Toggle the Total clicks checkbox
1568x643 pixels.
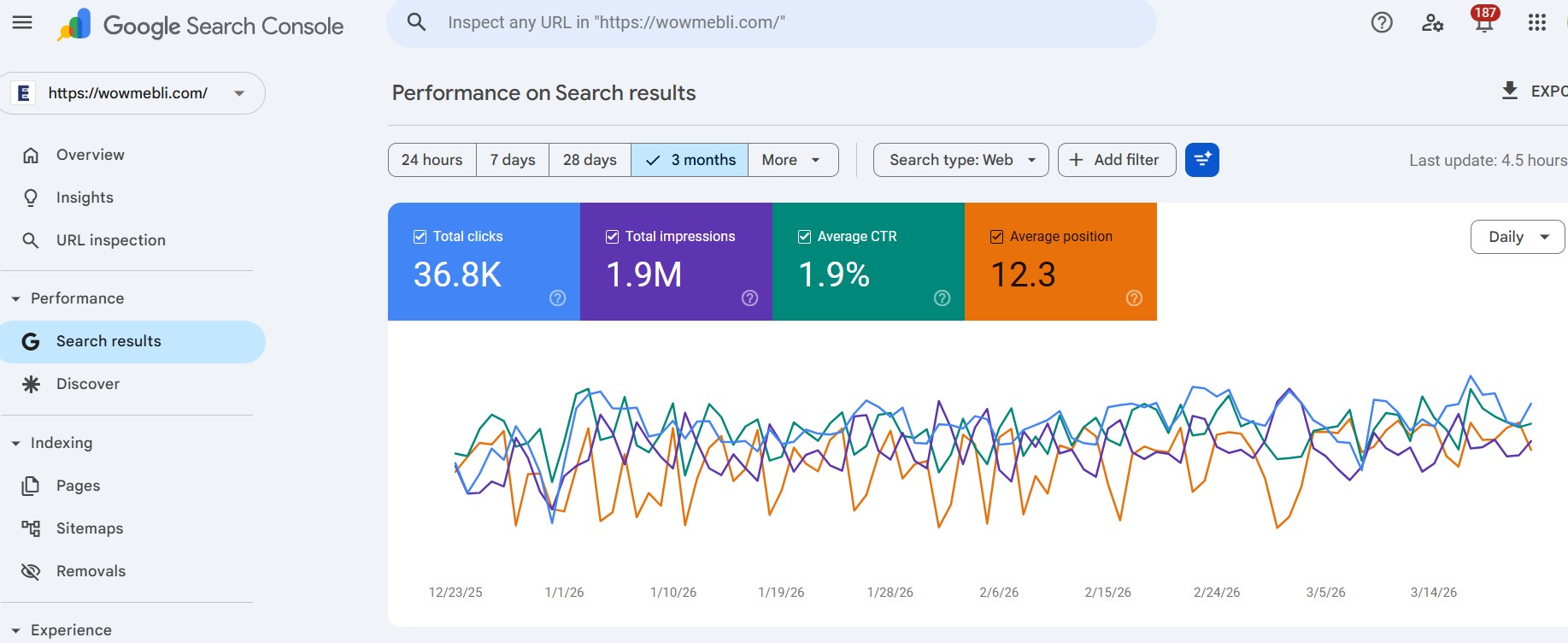(x=420, y=237)
